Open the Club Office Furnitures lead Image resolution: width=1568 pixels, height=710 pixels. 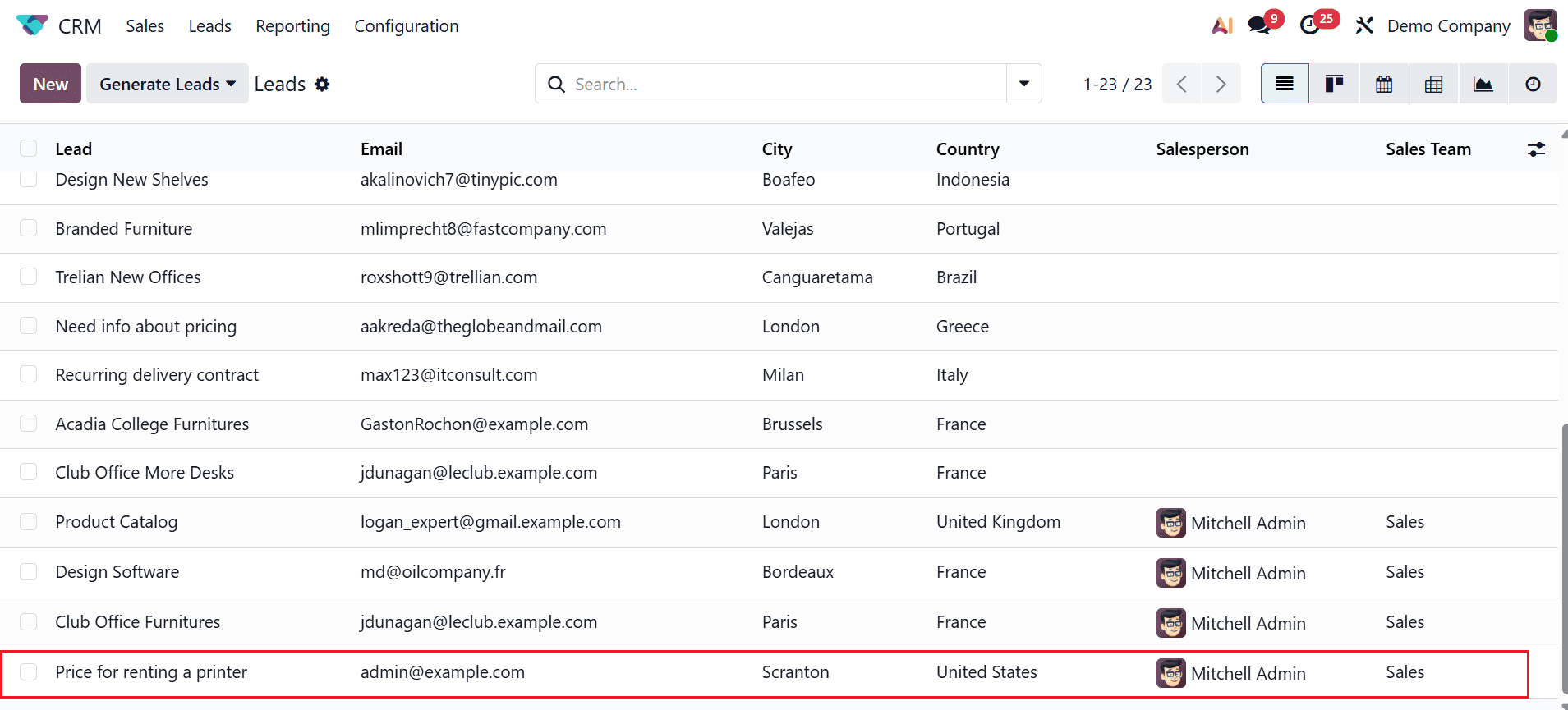tap(138, 622)
